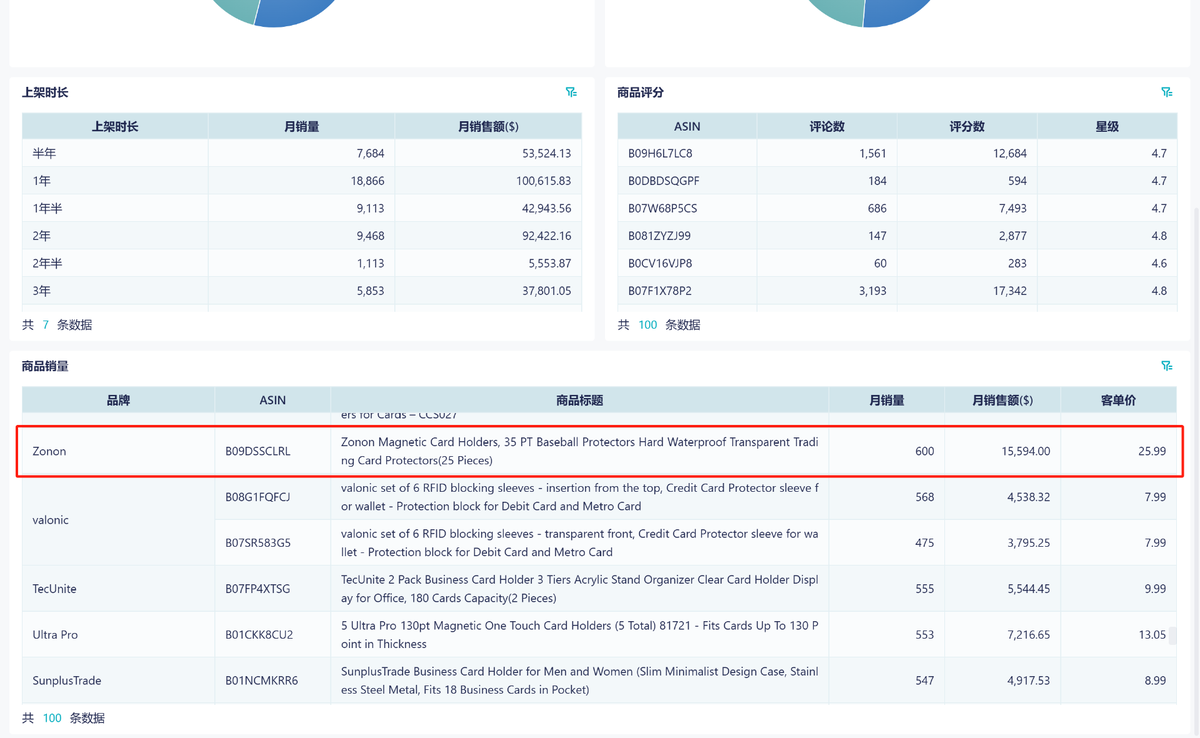Click ASIN B09H6L7LC8 in ratings table
Viewport: 1200px width, 738px height.
[660, 154]
